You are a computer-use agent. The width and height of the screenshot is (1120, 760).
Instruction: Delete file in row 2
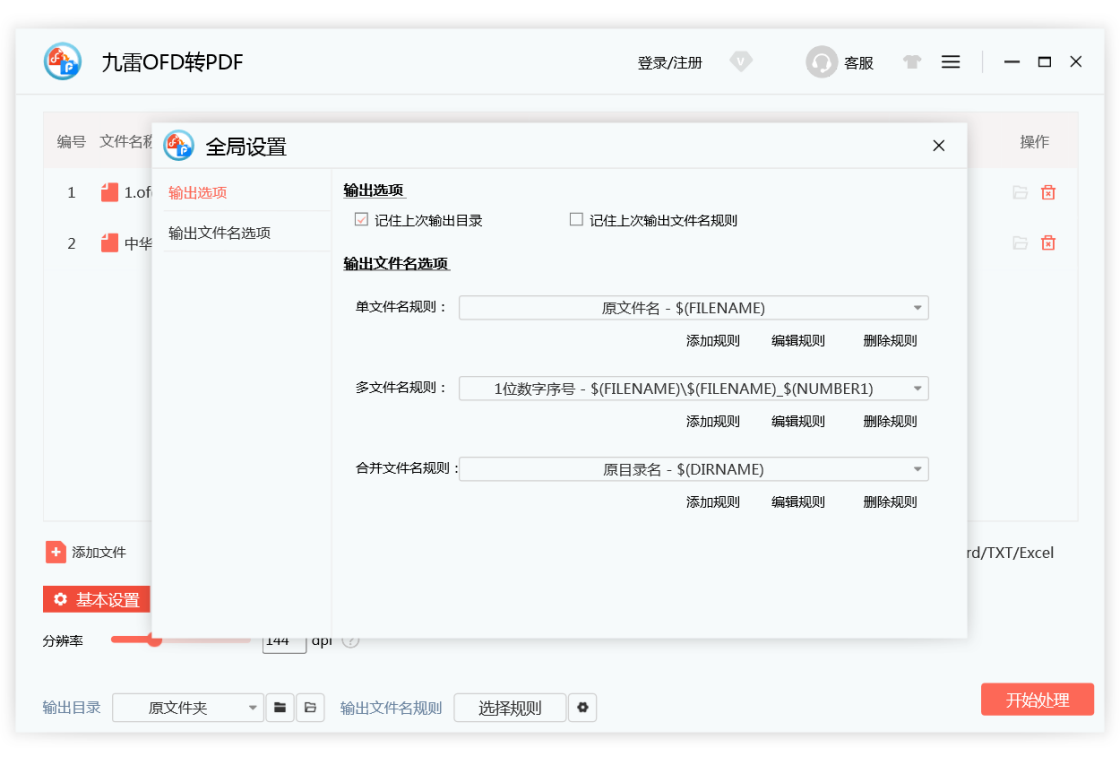pos(1048,243)
